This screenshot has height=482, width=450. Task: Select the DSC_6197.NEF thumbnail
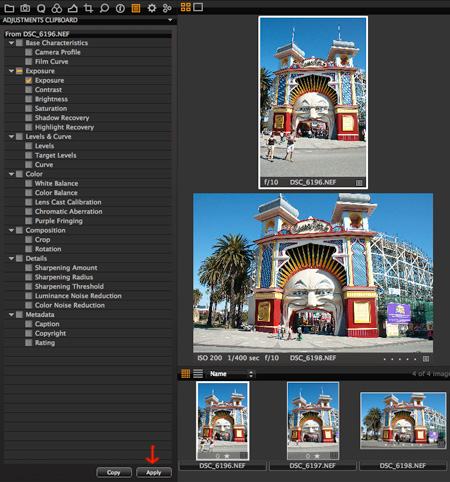tap(313, 421)
